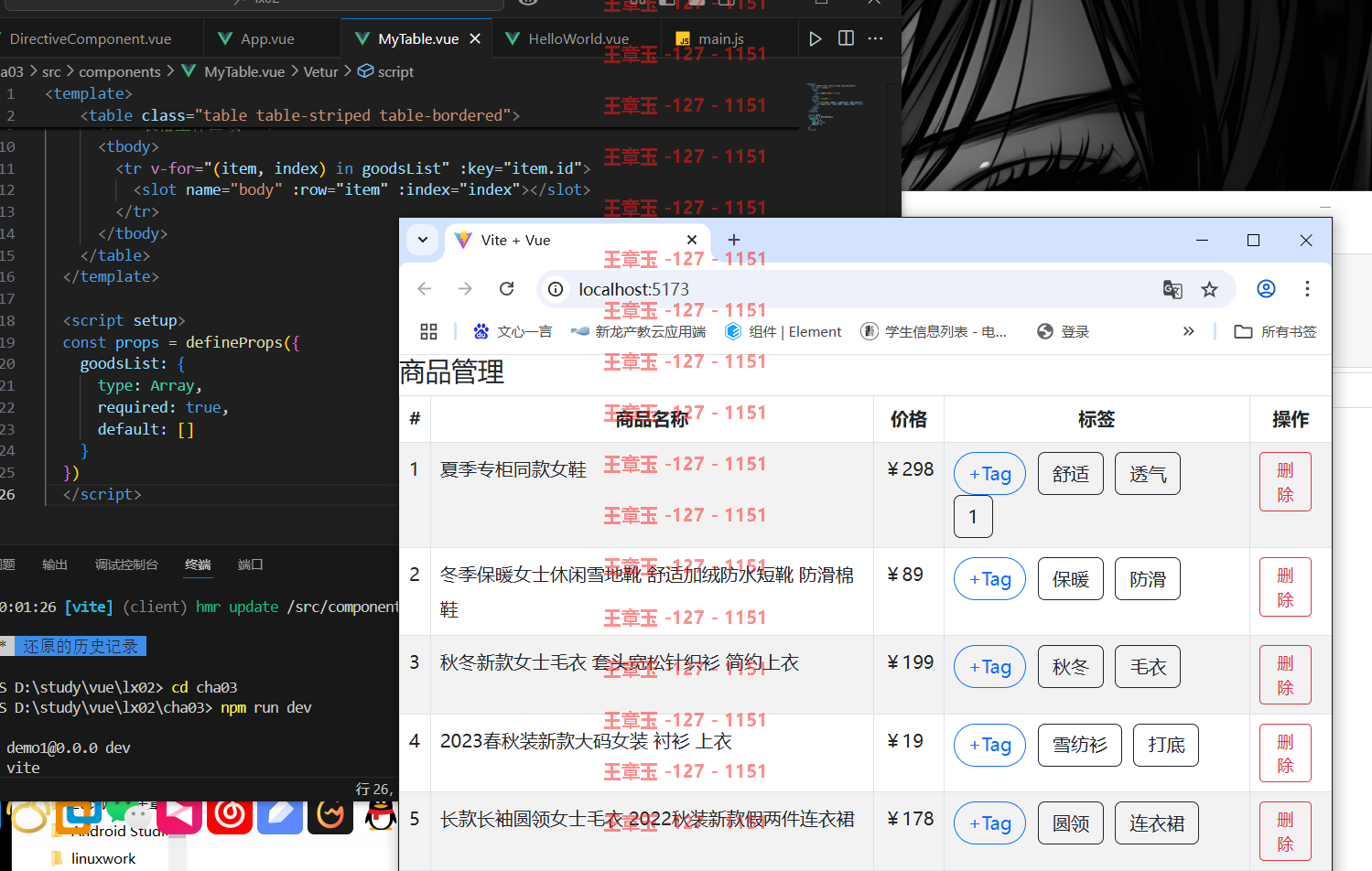Click the 商品名称 column header
Image resolution: width=1372 pixels, height=871 pixels.
(x=652, y=419)
